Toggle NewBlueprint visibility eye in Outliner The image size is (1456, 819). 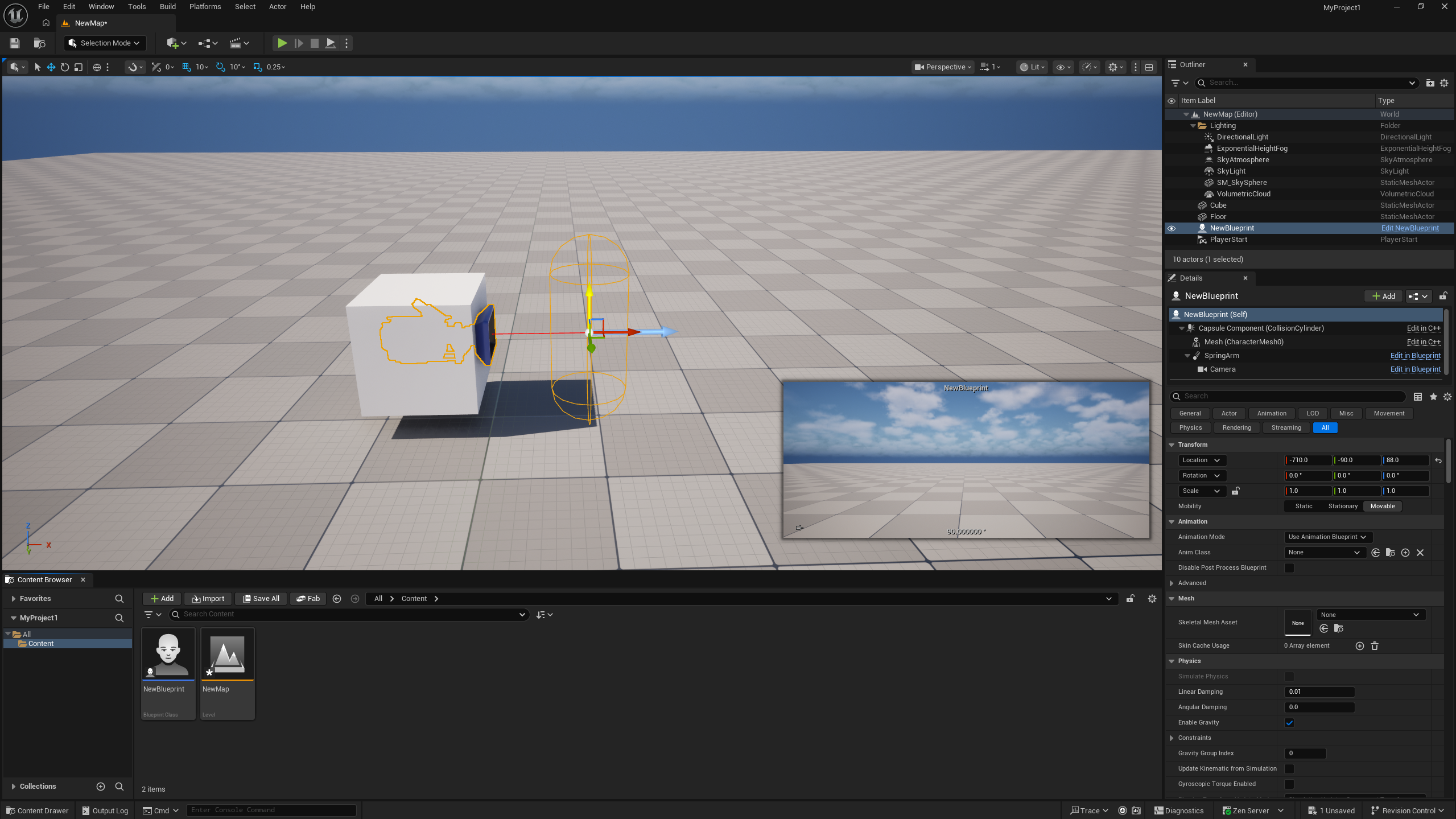[1172, 228]
